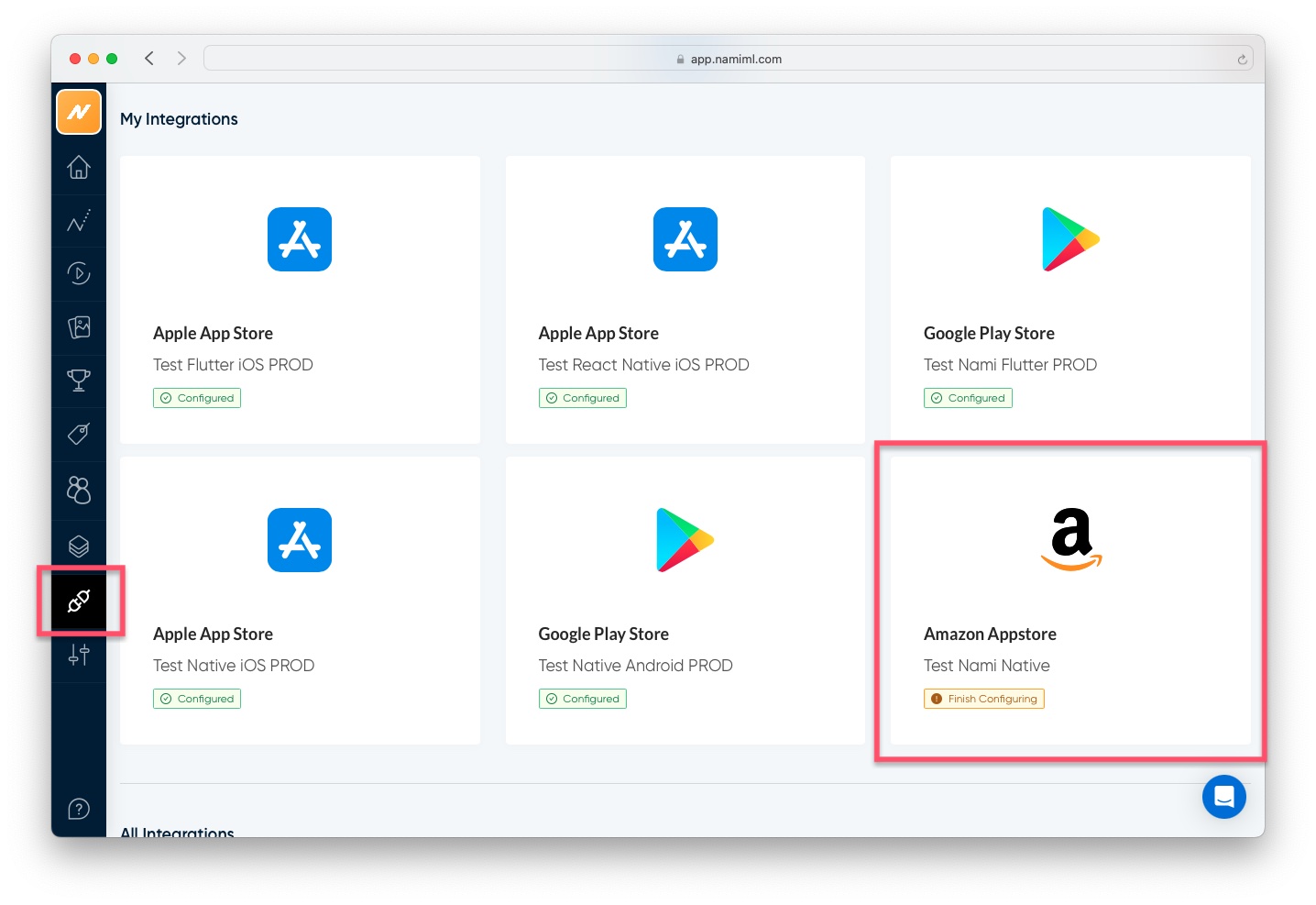The height and width of the screenshot is (905, 1316).
Task: Click the All Integrations heading
Action: pos(177,832)
